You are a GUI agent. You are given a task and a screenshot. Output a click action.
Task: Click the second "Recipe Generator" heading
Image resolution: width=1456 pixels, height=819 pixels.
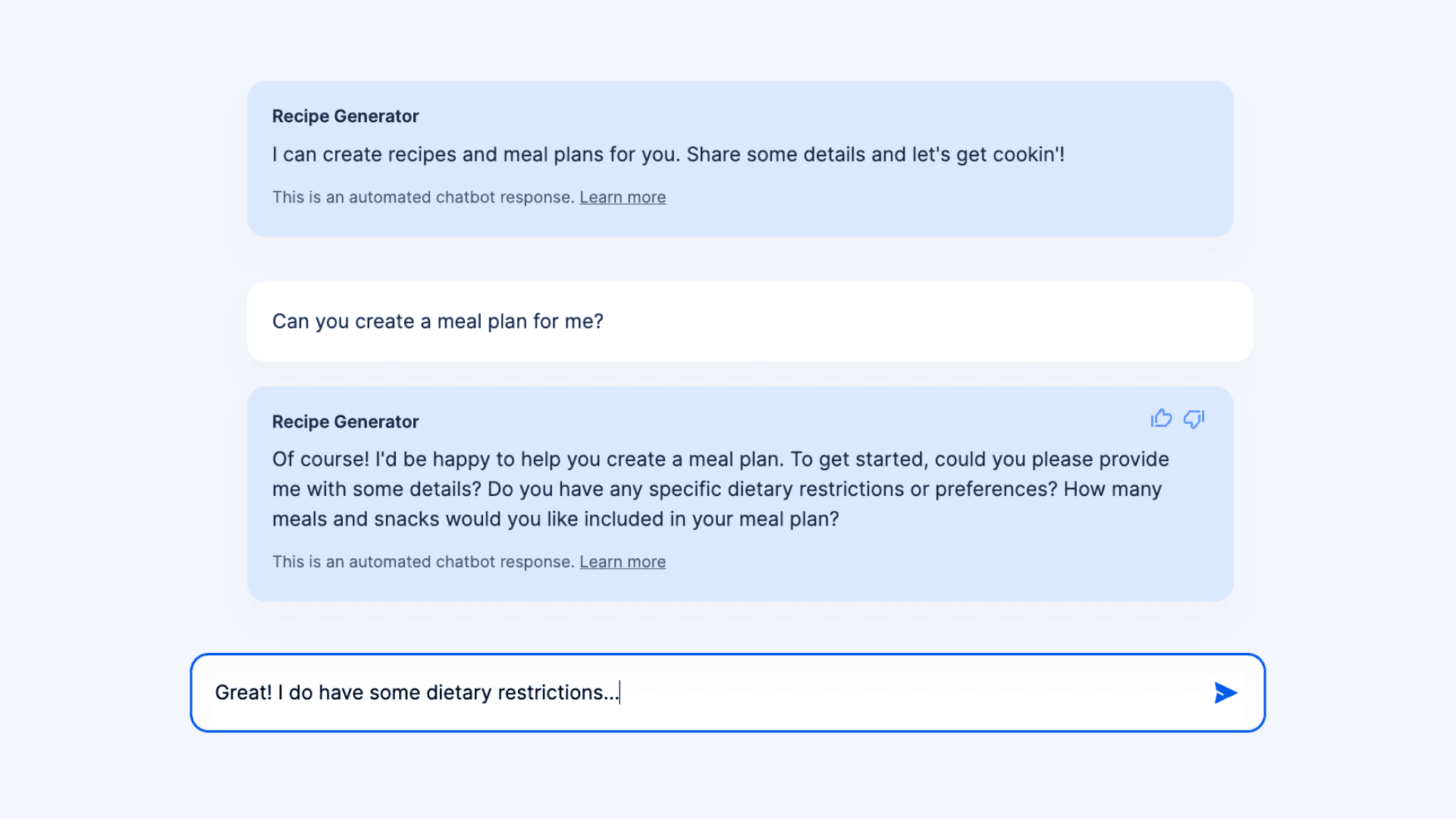point(345,422)
